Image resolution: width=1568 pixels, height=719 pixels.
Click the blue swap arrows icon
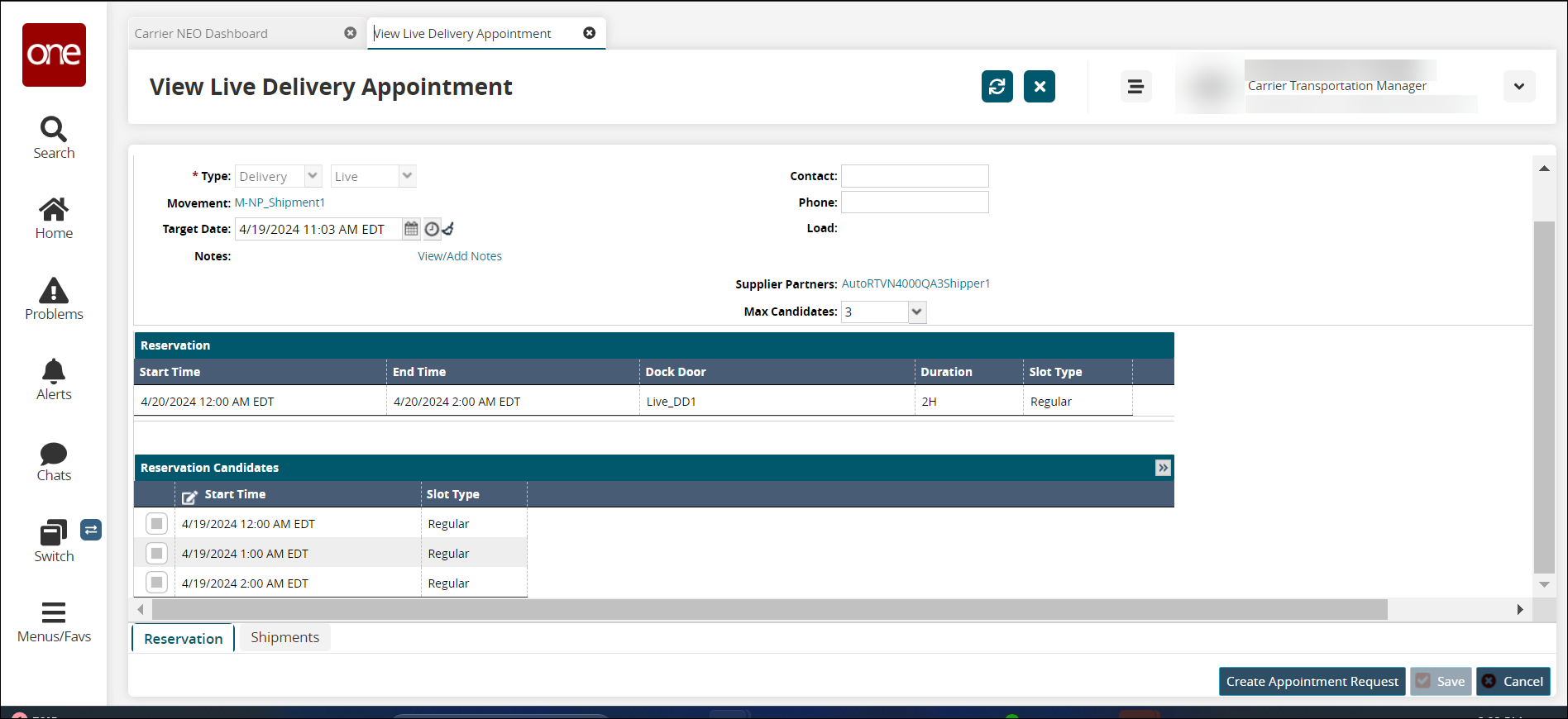[91, 530]
